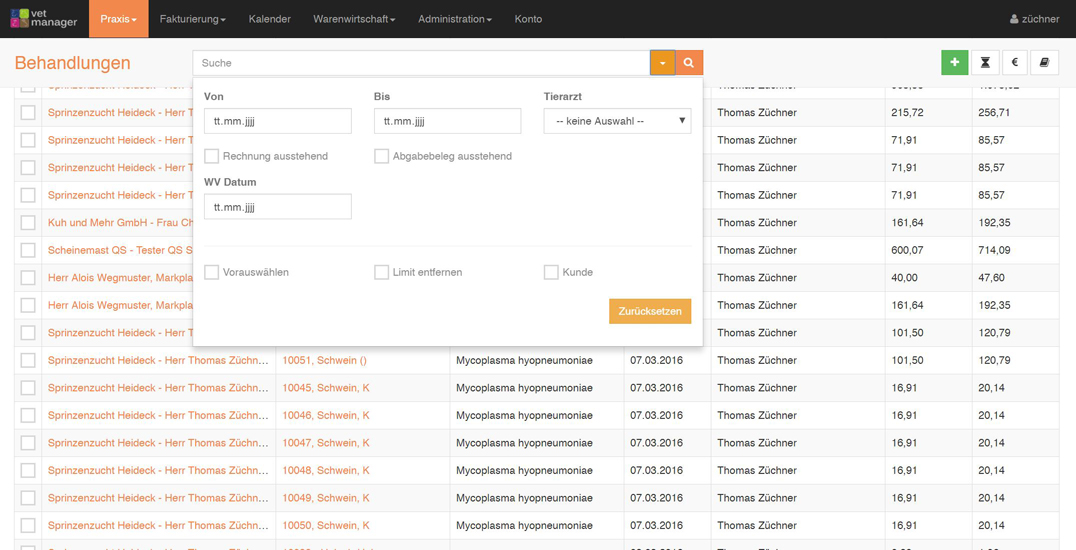This screenshot has width=1076, height=550.
Task: Enable Rechnung ausstehend checkbox
Action: [212, 156]
